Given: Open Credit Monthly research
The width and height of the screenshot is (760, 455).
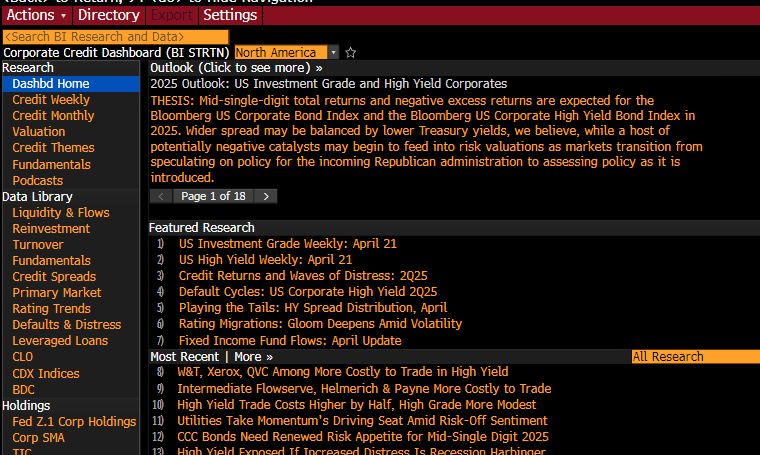Looking at the screenshot, I should (x=53, y=116).
